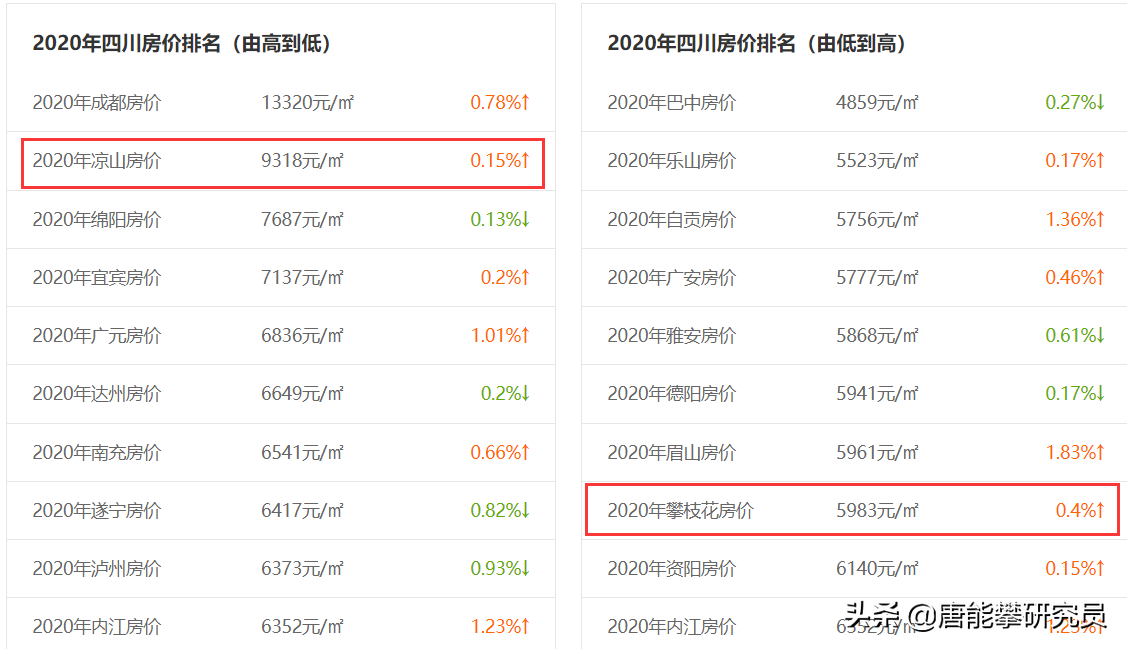The image size is (1127, 649).
Task: Click the up arrow for 凉山 0.15%
Action: [x=527, y=160]
